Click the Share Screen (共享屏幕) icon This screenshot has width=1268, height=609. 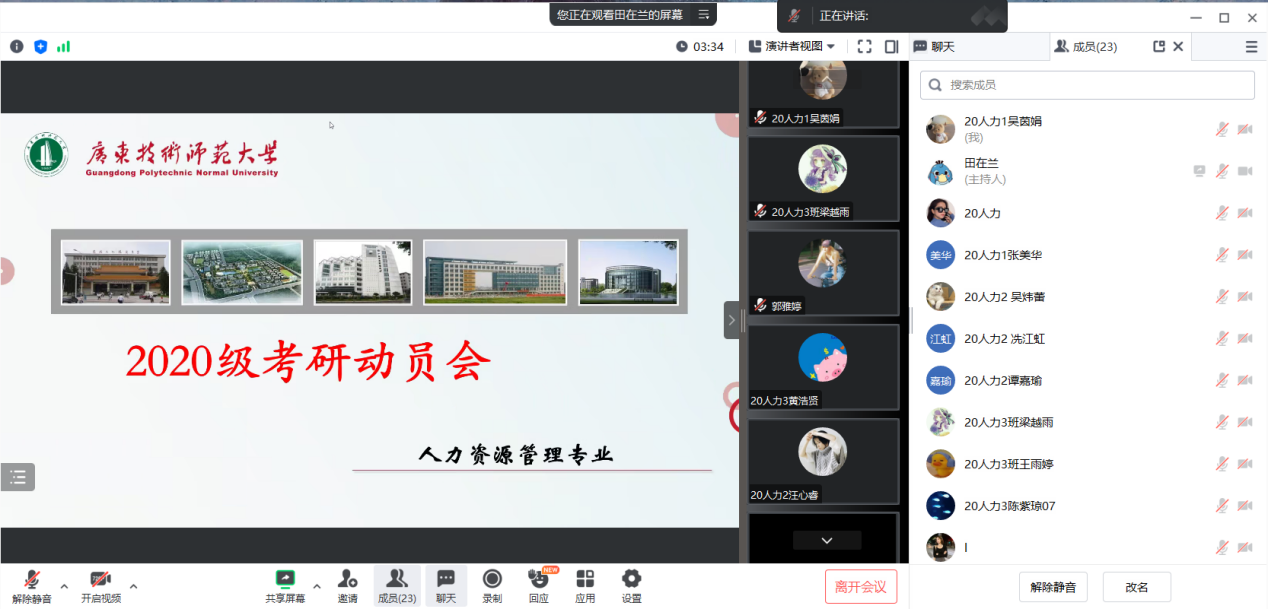coord(285,580)
